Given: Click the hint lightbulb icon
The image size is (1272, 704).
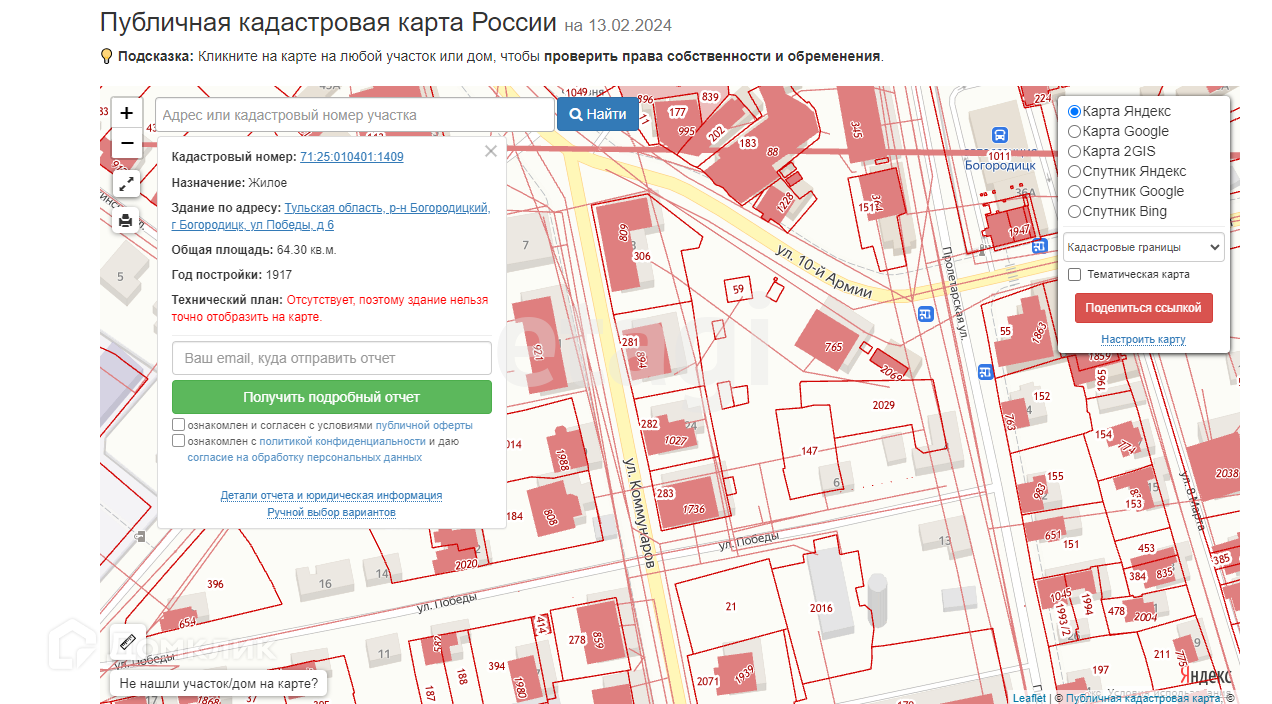Looking at the screenshot, I should click(106, 56).
